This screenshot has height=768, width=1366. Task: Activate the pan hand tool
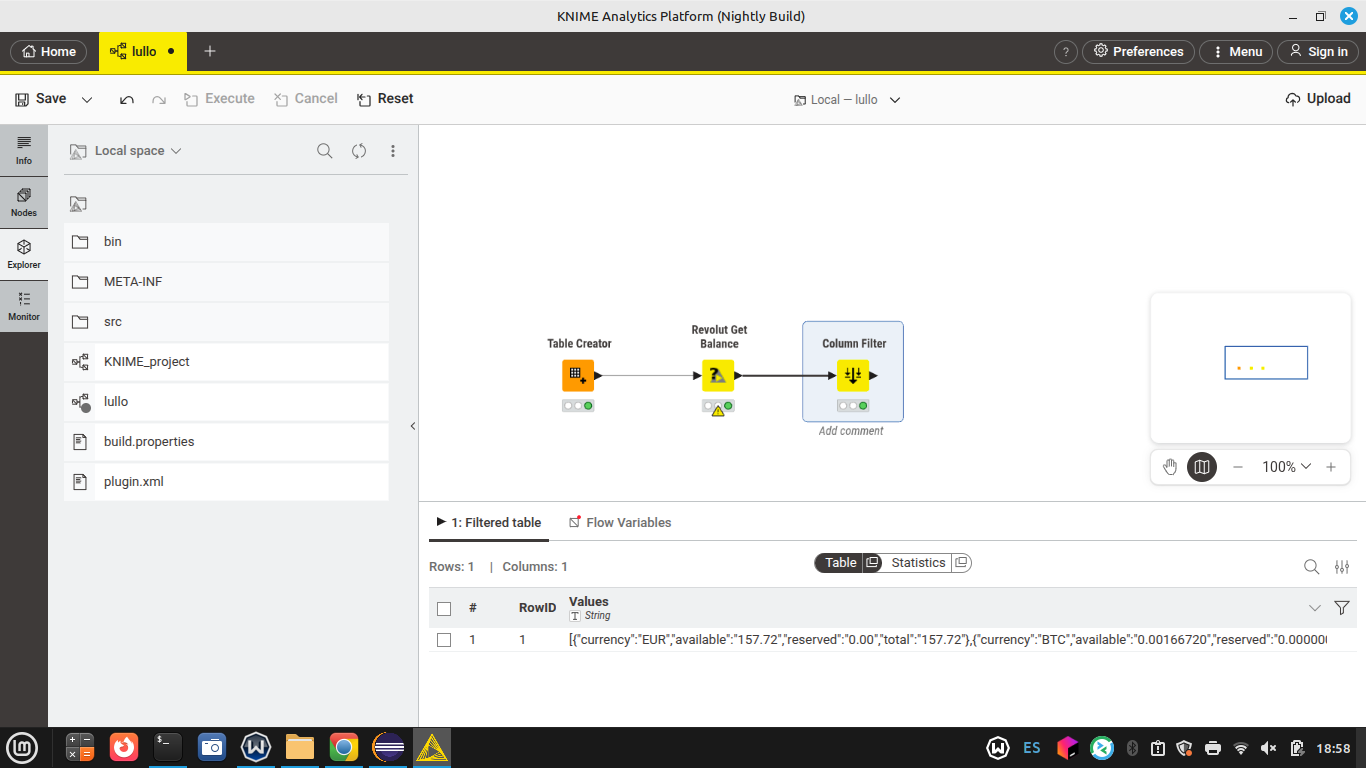[1170, 467]
